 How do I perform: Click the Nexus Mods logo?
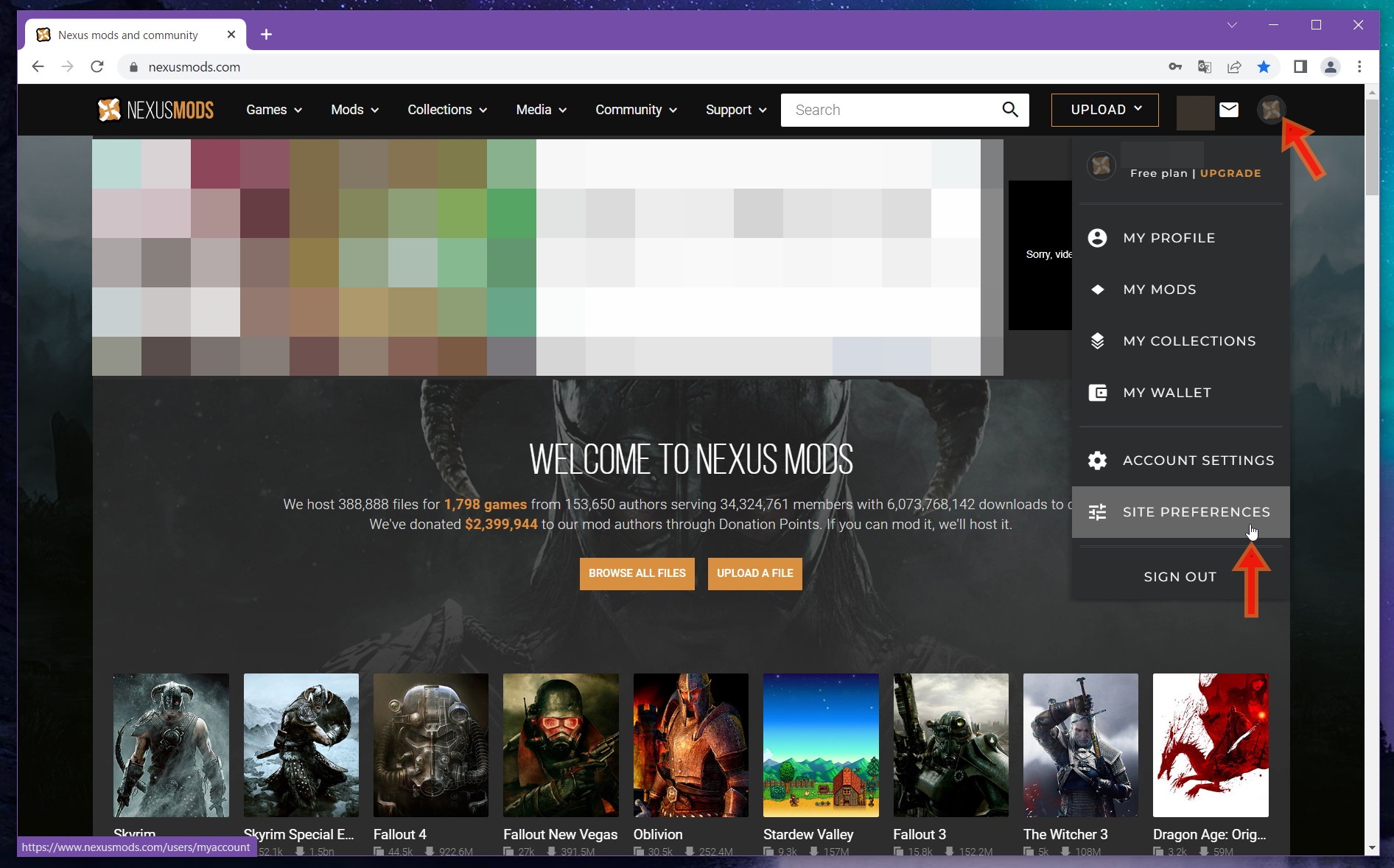(x=155, y=110)
